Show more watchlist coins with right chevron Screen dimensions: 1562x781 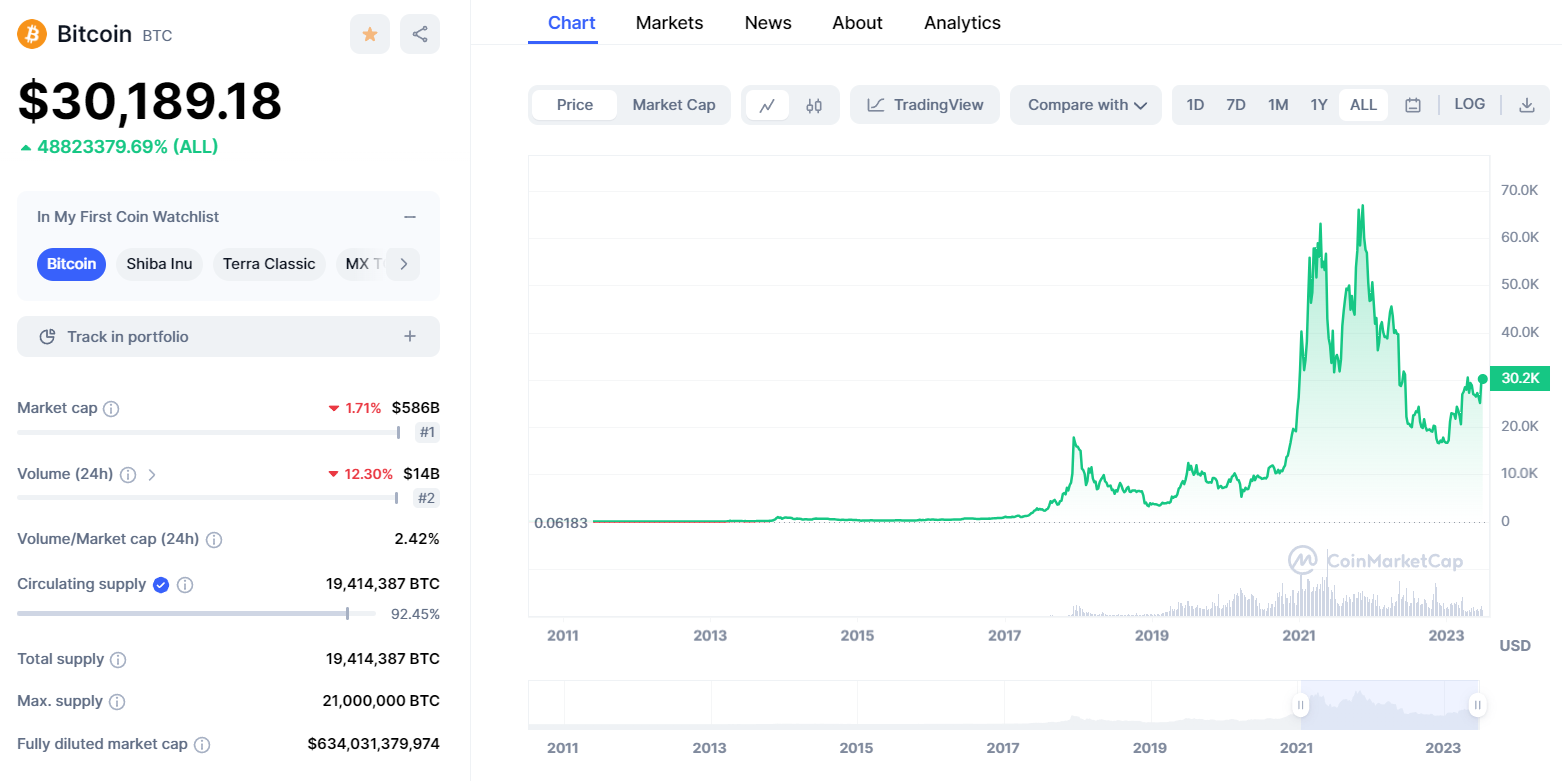point(403,264)
